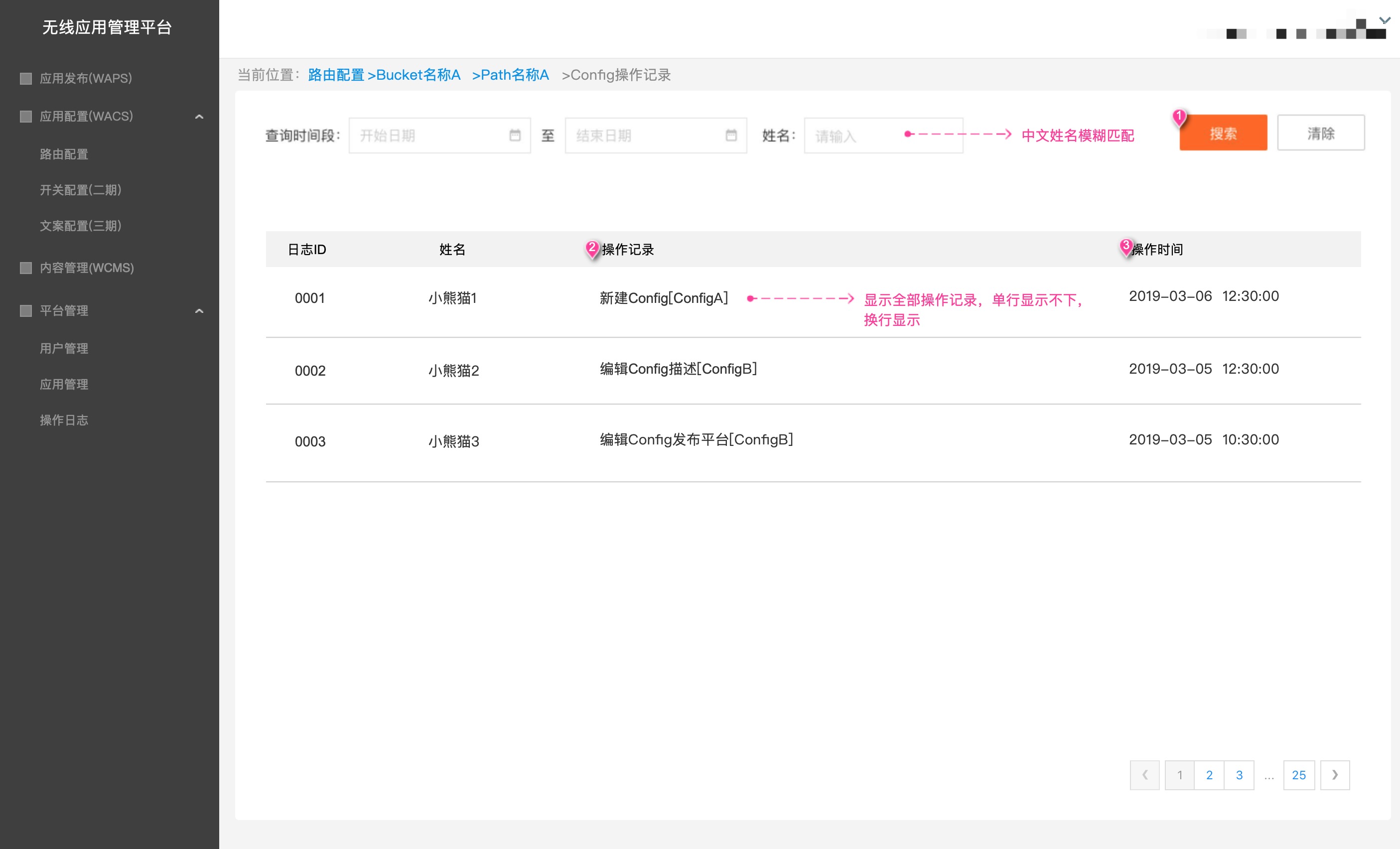Click name cell 小熊猫3
The height and width of the screenshot is (849, 1400).
[454, 441]
